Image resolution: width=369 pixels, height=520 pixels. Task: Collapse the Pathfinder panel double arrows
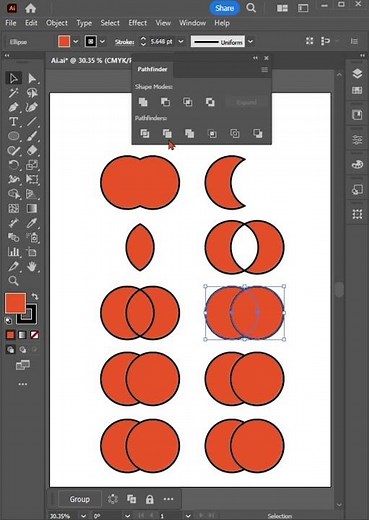(255, 58)
